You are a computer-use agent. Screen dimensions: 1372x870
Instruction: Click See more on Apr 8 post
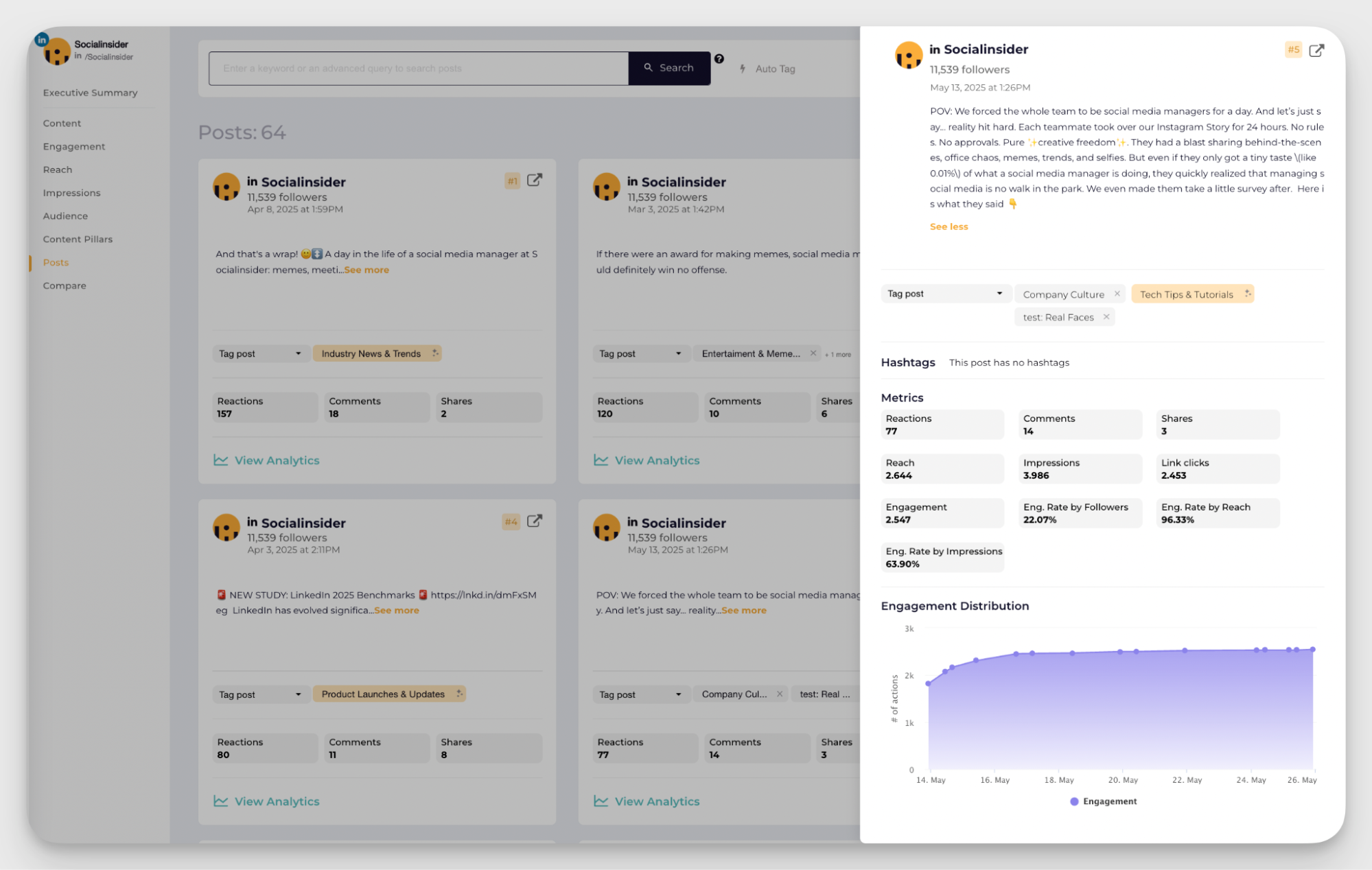367,270
